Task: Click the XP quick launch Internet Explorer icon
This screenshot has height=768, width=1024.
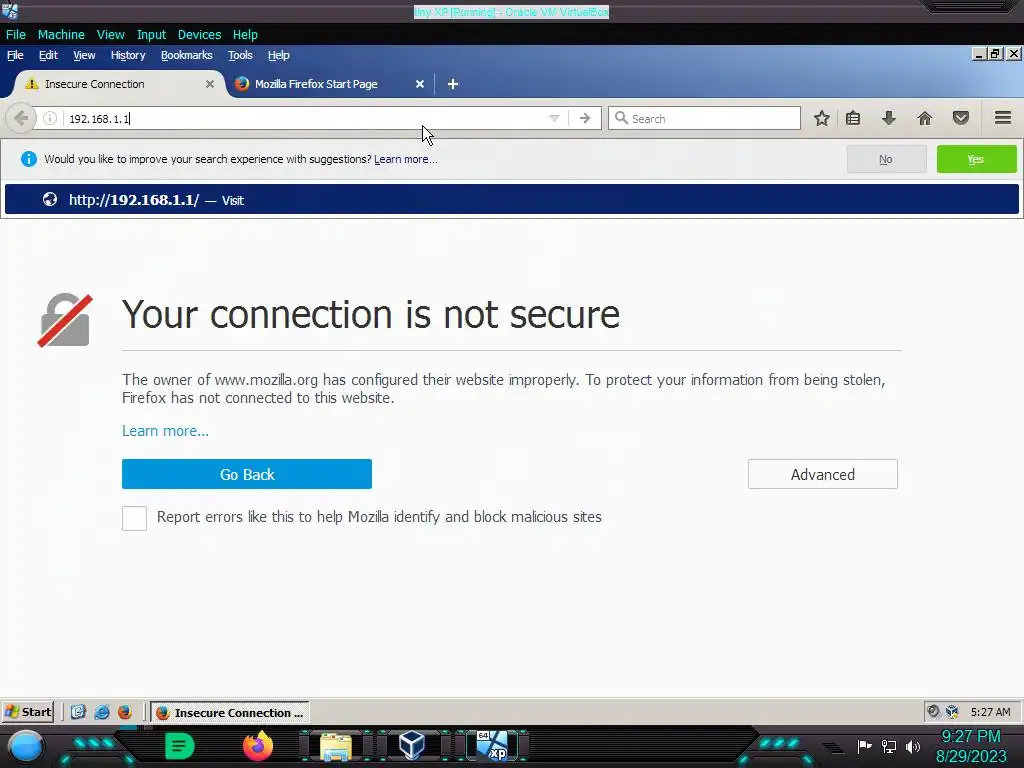Action: click(x=102, y=712)
